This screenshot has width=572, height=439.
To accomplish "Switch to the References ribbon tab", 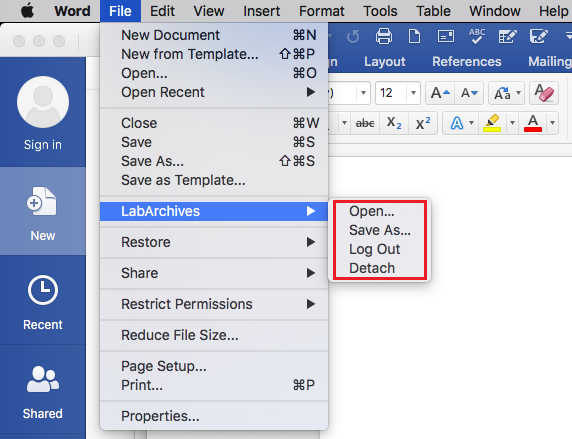I will 467,62.
